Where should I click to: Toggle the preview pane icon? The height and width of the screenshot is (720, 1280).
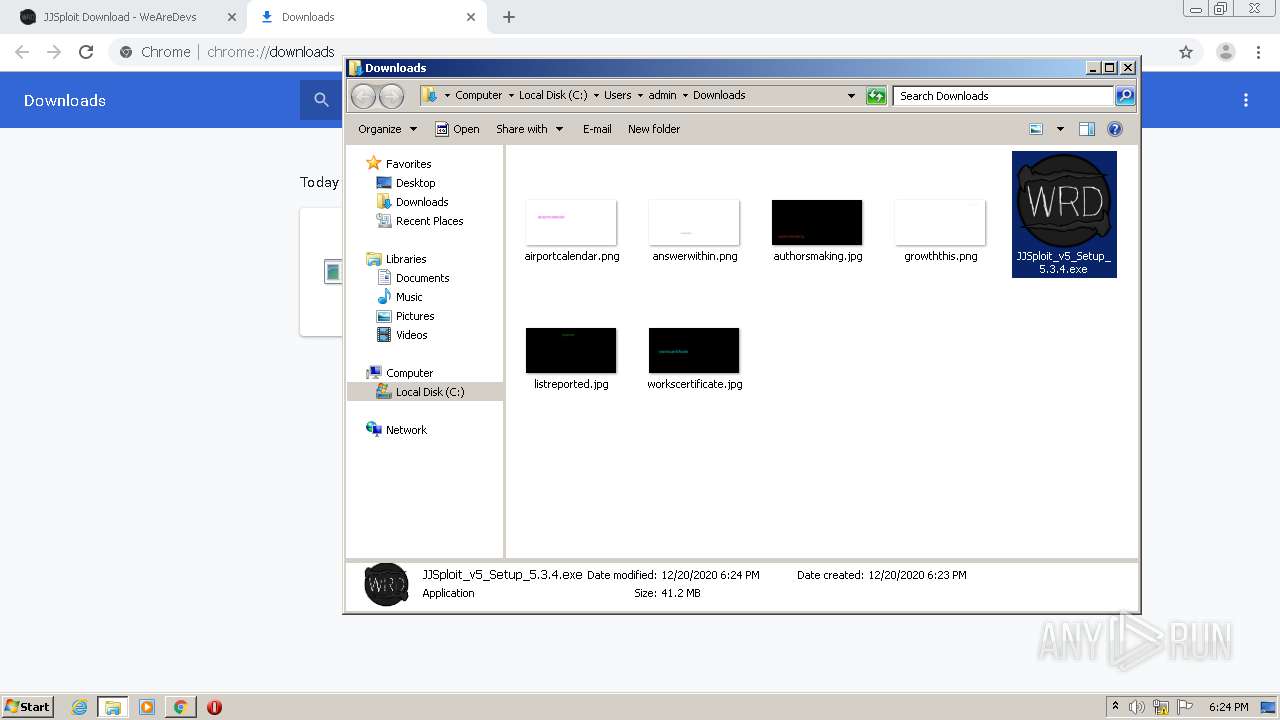[1087, 129]
